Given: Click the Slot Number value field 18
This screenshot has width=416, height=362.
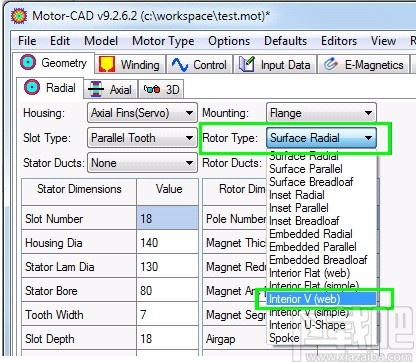Looking at the screenshot, I should click(167, 219).
